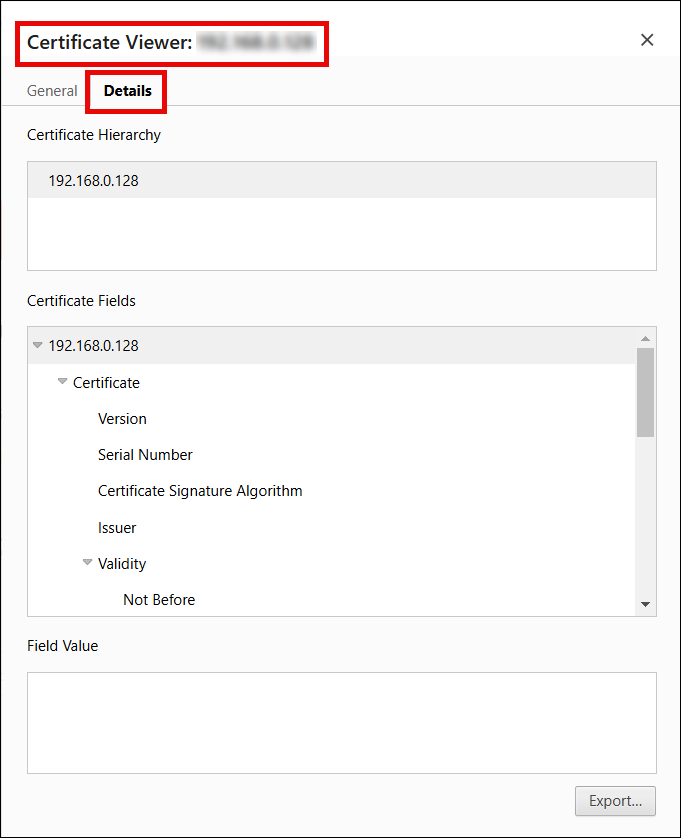Select the Serial Number field
This screenshot has height=838, width=681.
coord(145,455)
